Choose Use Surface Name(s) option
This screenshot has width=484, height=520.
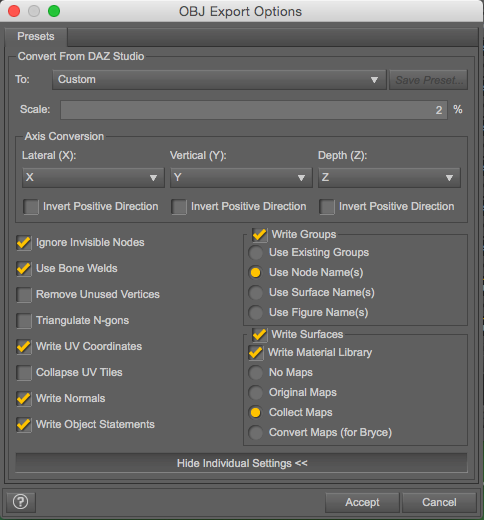(256, 293)
